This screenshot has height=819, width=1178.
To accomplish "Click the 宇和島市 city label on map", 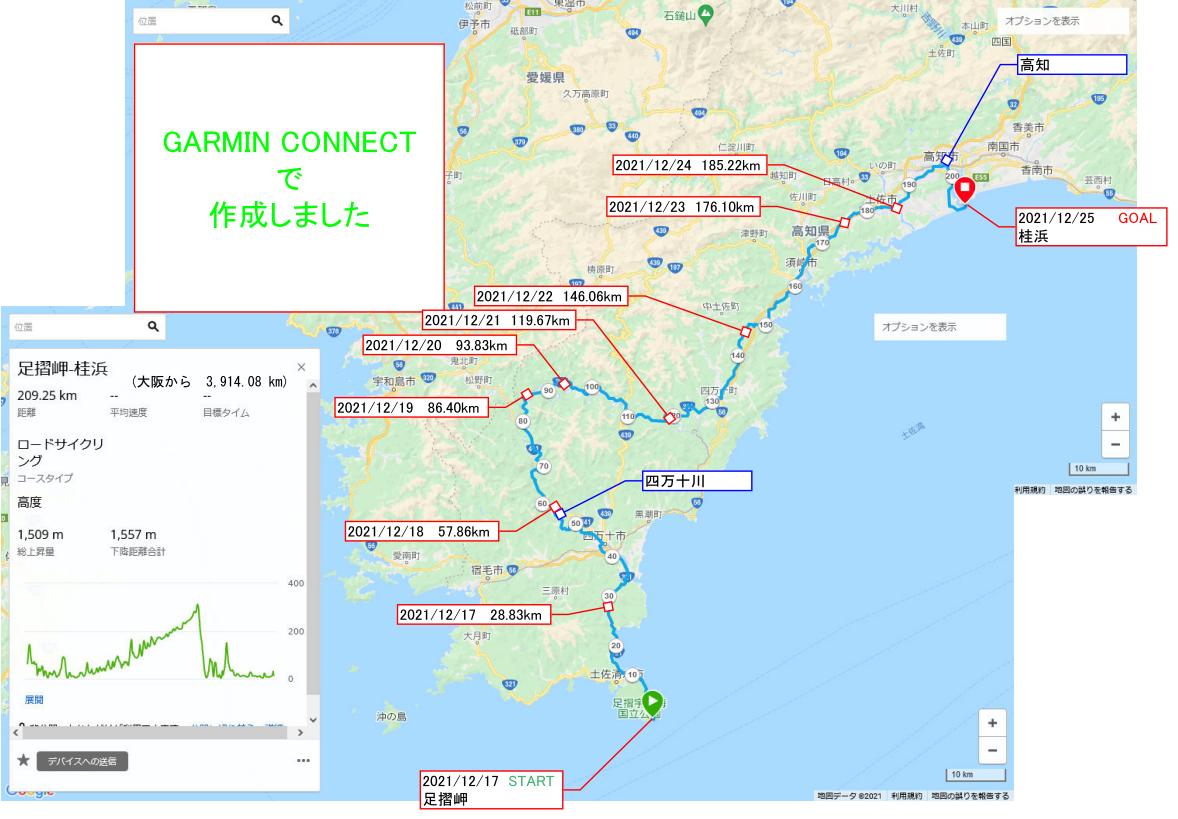I will tap(394, 382).
